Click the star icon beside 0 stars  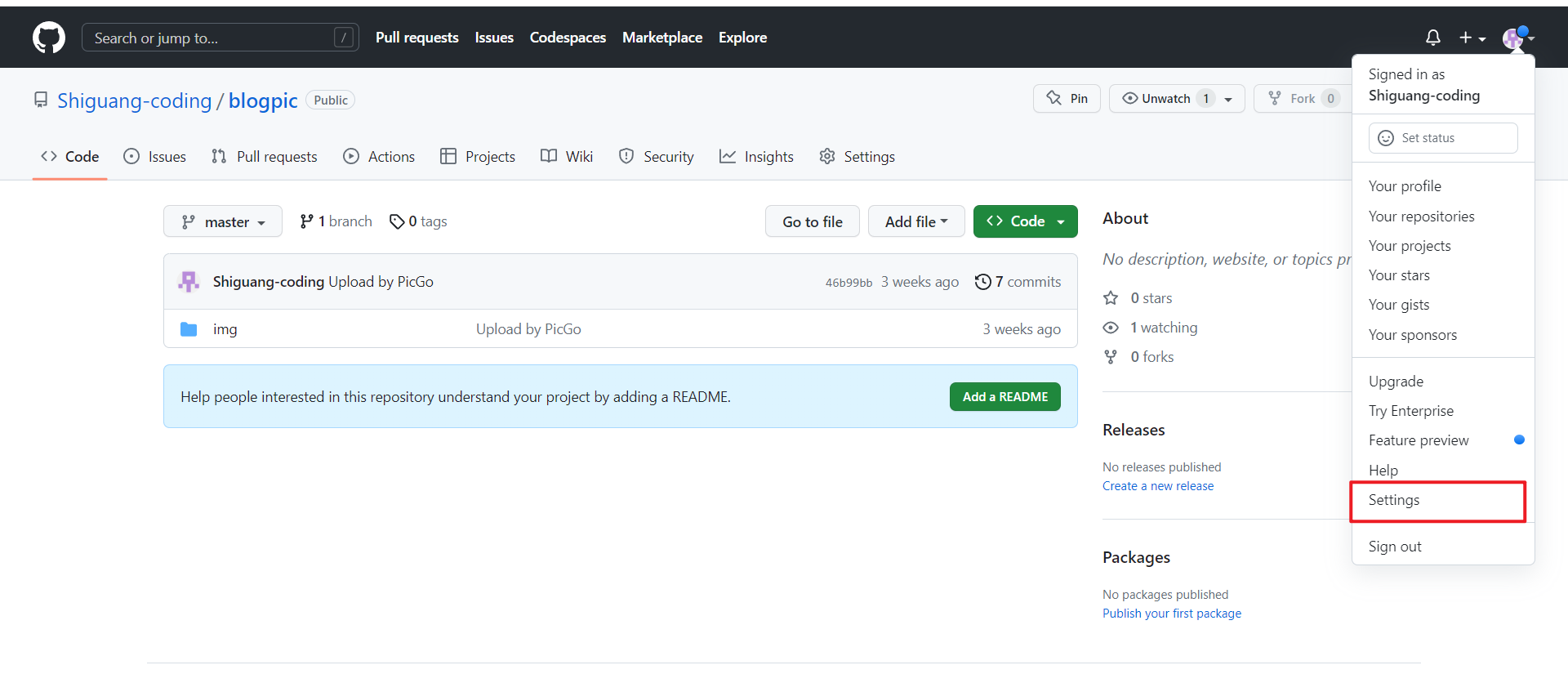[x=1111, y=298]
